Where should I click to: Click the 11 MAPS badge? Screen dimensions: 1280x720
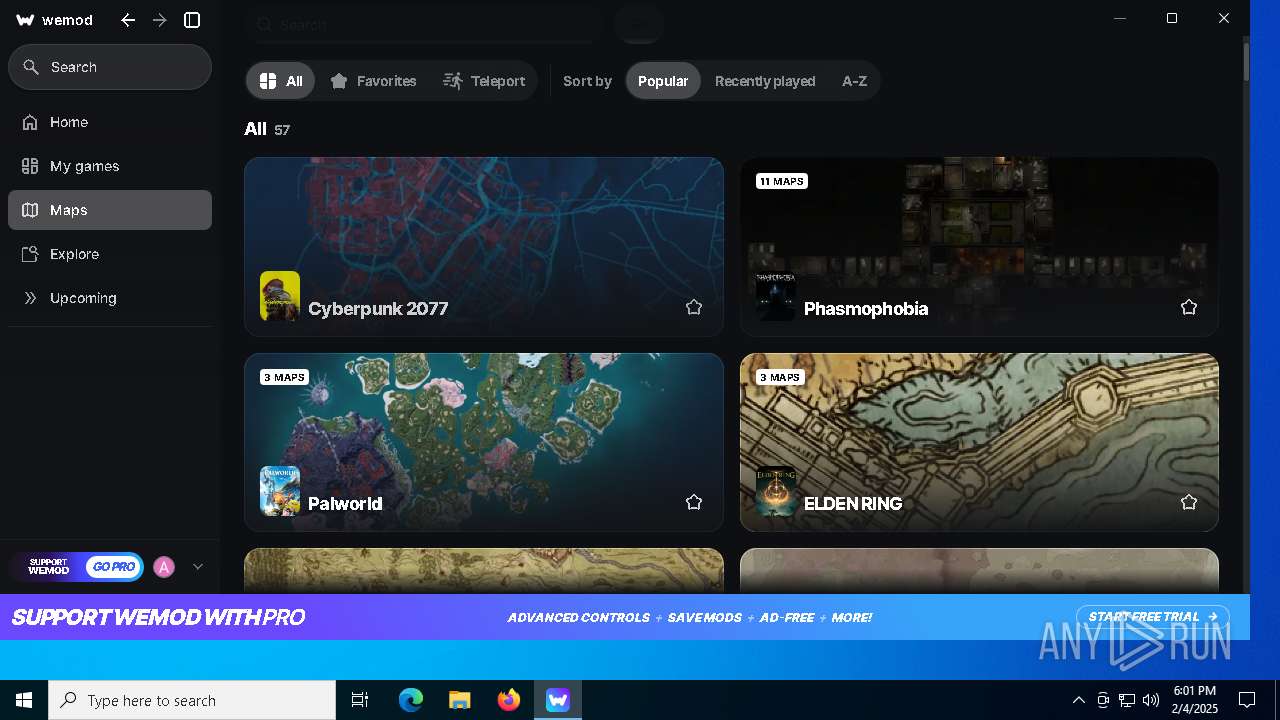tap(782, 181)
